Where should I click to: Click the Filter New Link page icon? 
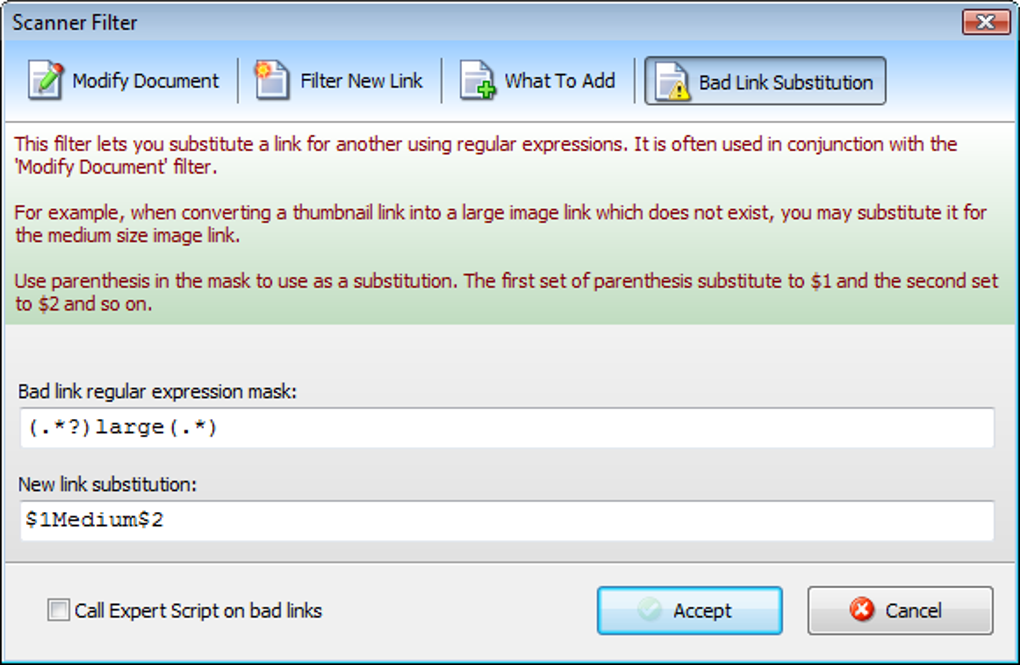272,81
